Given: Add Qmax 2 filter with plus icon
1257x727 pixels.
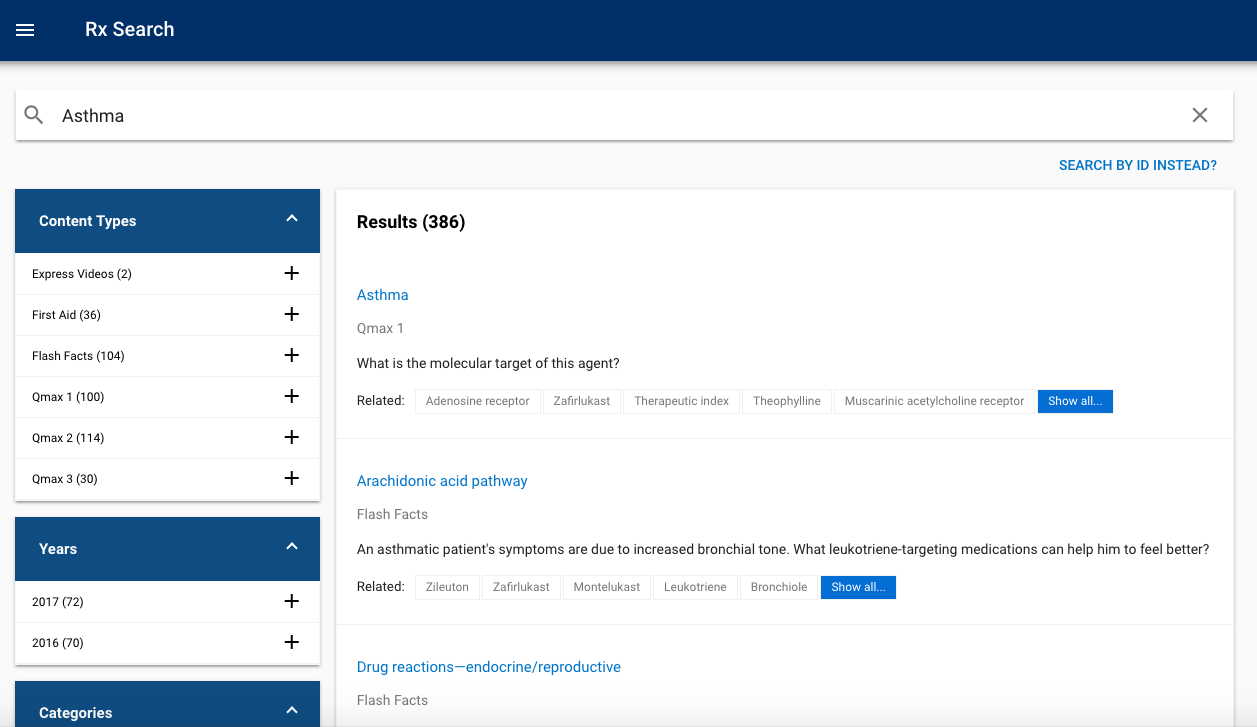Looking at the screenshot, I should [x=292, y=437].
